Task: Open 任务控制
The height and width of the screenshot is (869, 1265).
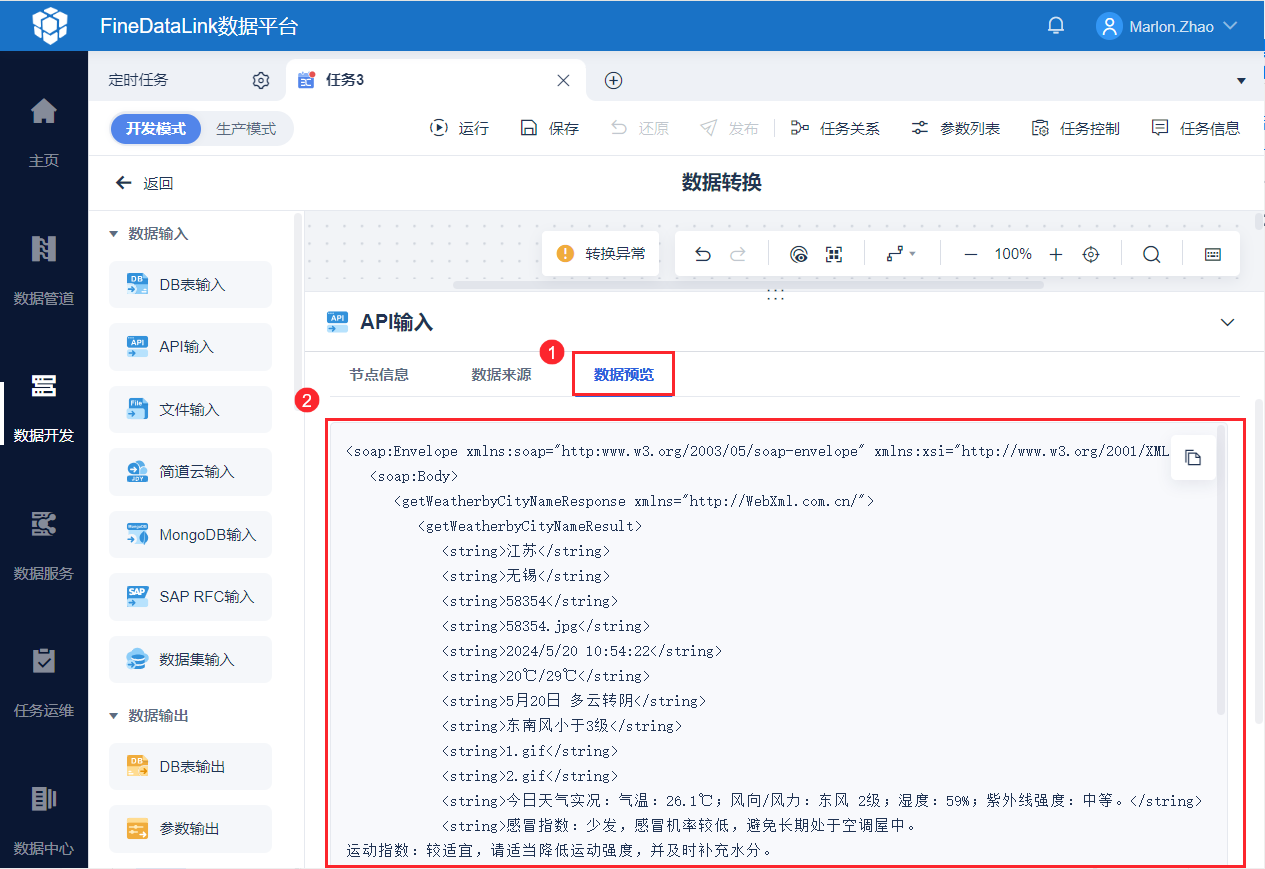Action: 1075,128
